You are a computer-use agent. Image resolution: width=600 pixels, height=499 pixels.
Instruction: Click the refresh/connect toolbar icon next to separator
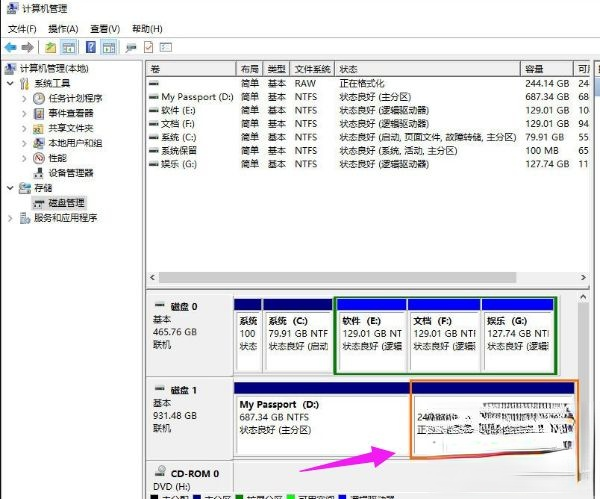coord(131,47)
